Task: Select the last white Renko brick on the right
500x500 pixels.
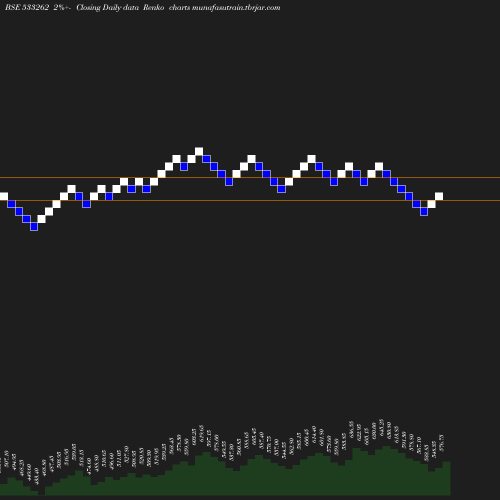Action: coord(439,196)
